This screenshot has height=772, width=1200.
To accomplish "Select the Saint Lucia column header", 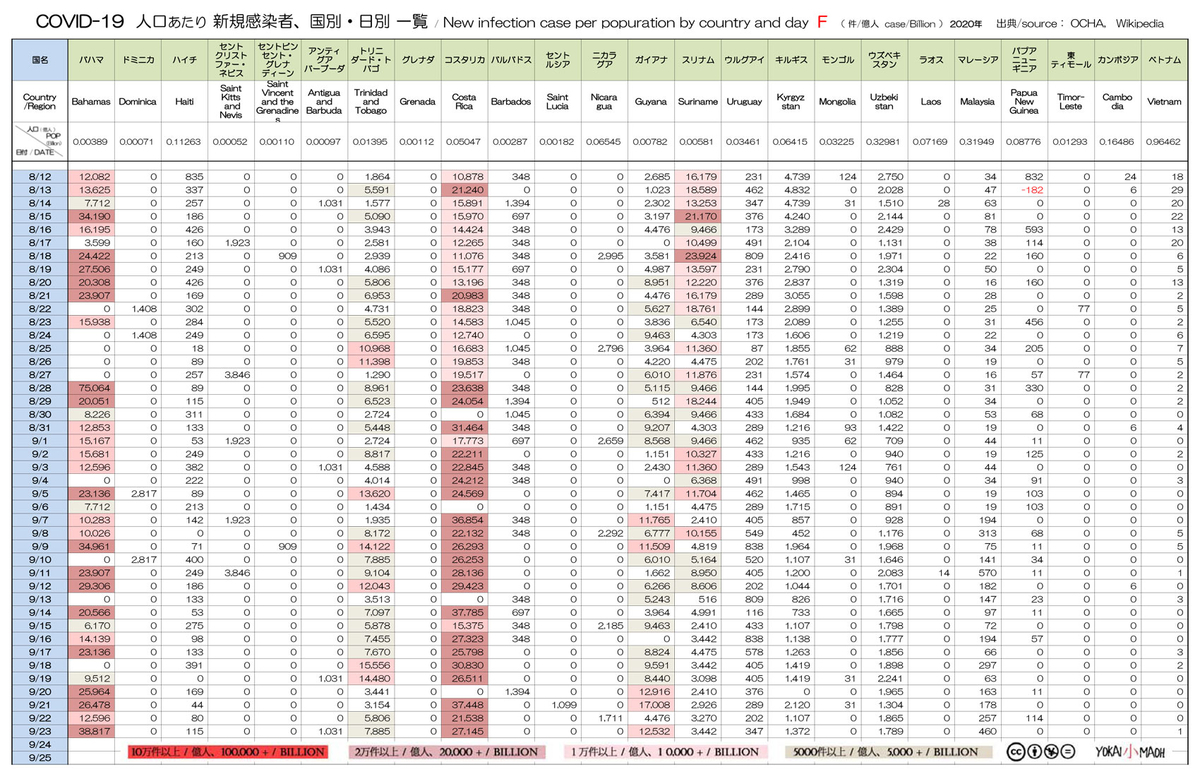I will [557, 102].
